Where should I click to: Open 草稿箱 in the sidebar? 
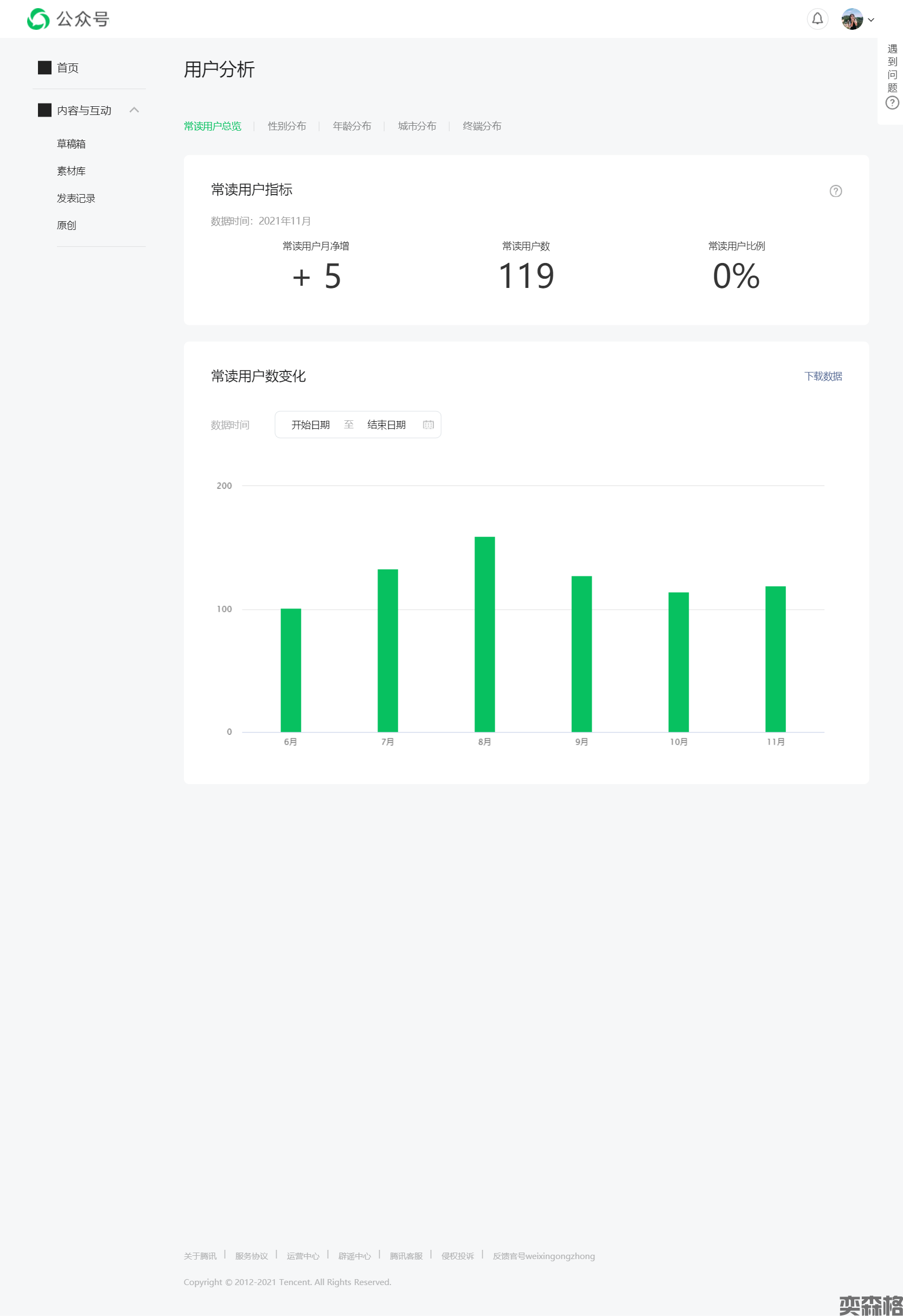point(72,144)
